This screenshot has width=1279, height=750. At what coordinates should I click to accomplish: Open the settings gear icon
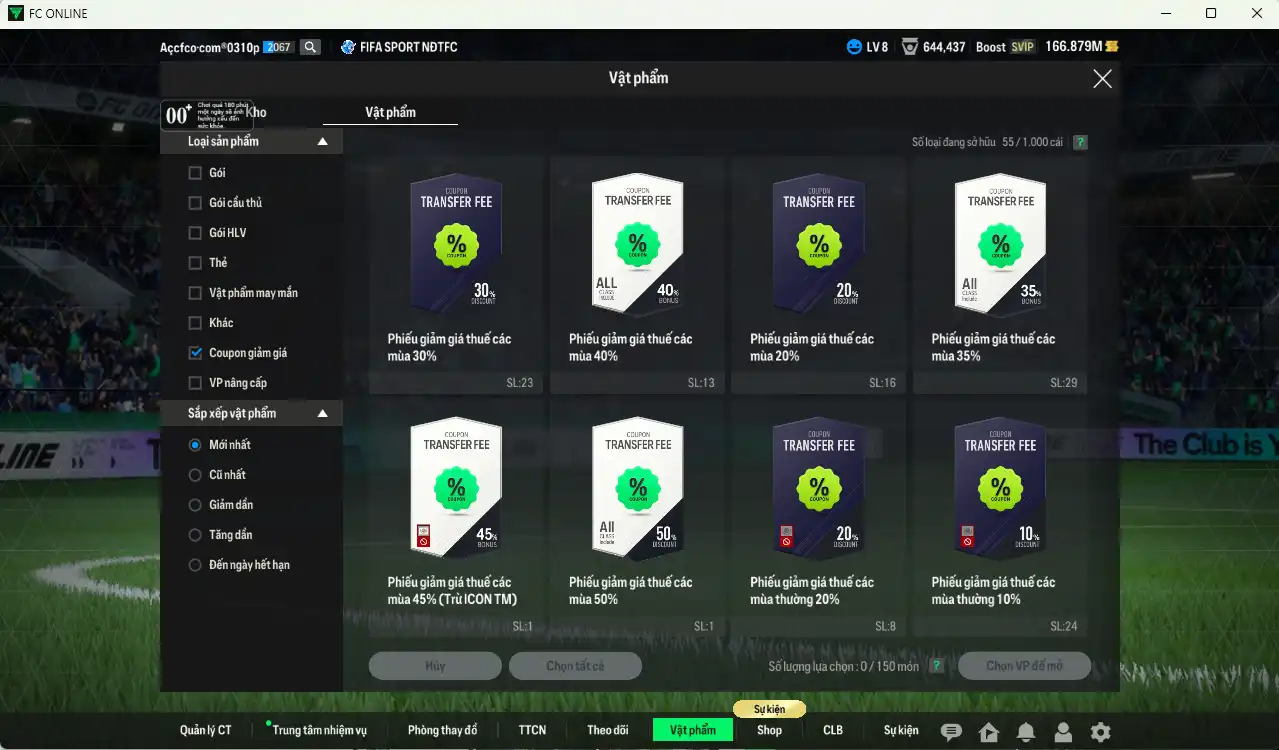click(x=1100, y=732)
